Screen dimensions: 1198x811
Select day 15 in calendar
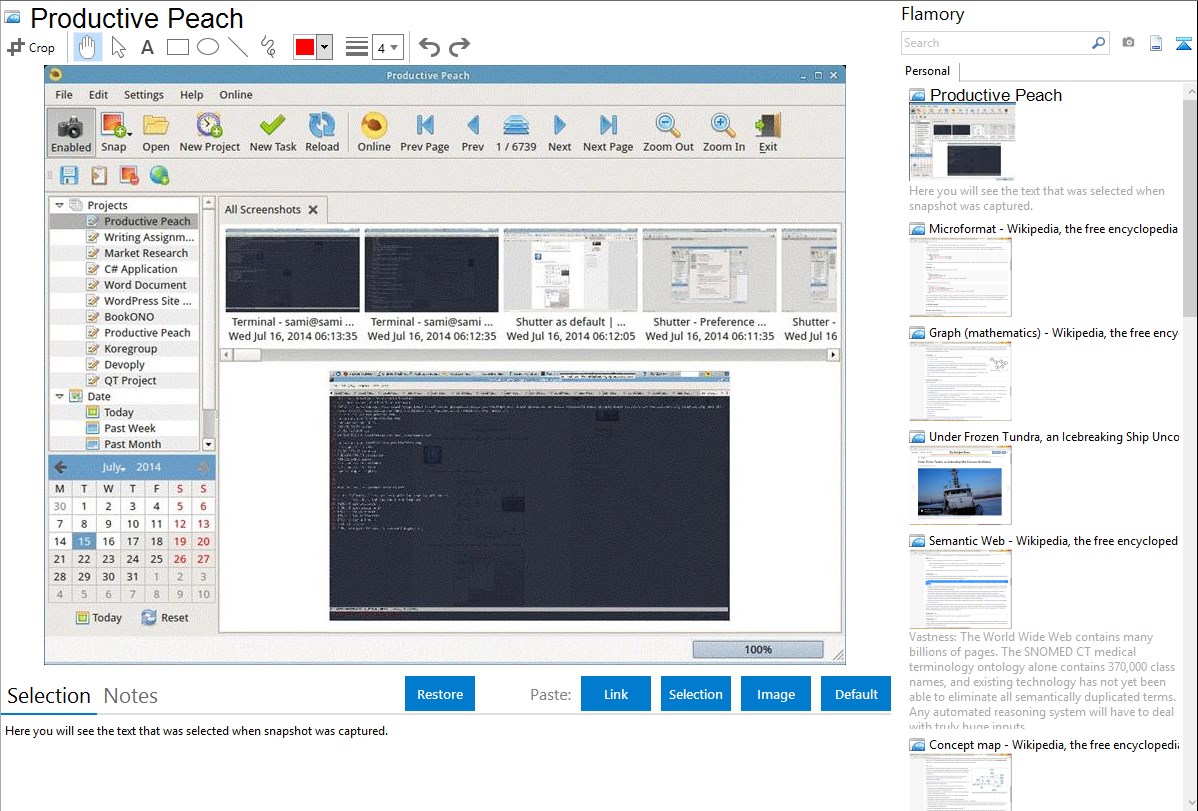pyautogui.click(x=84, y=541)
